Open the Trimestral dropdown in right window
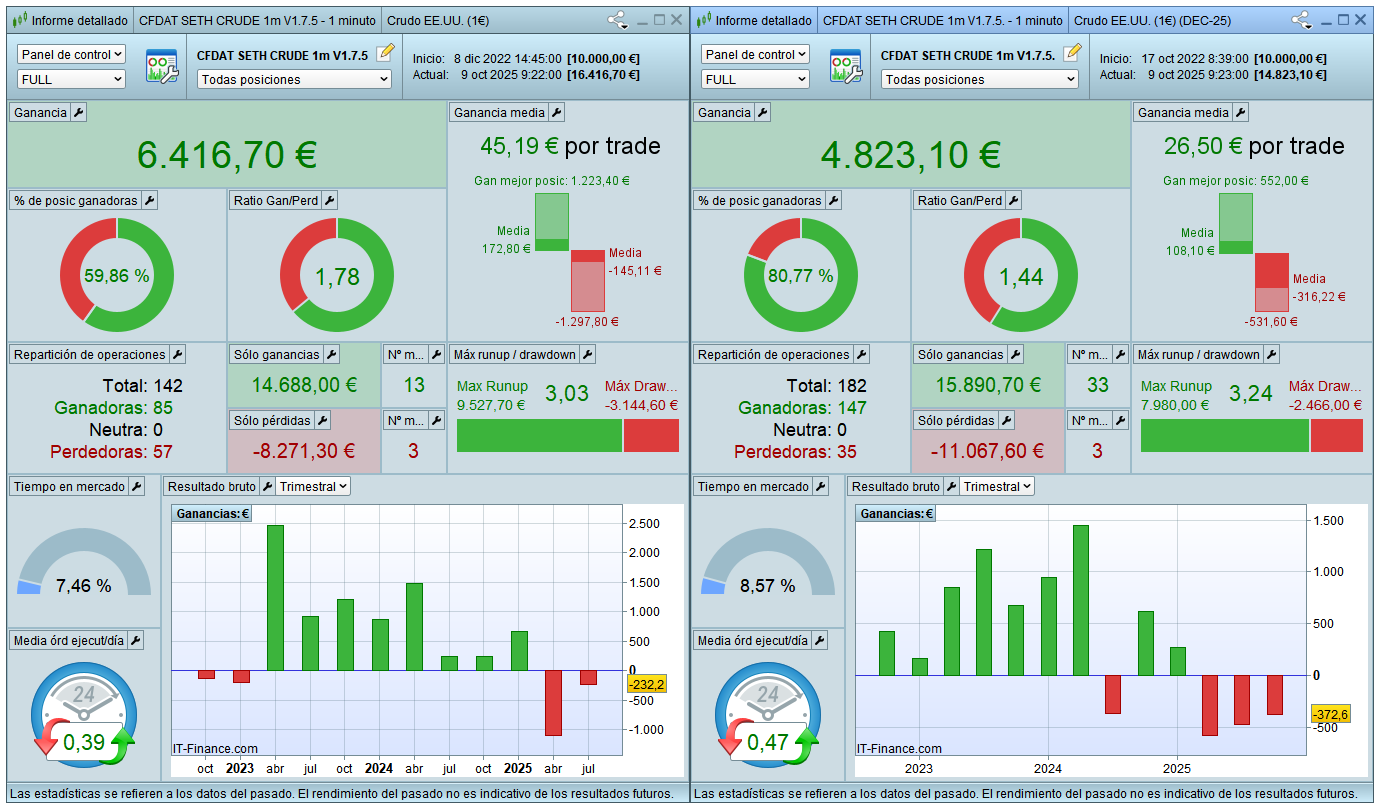 pyautogui.click(x=997, y=487)
